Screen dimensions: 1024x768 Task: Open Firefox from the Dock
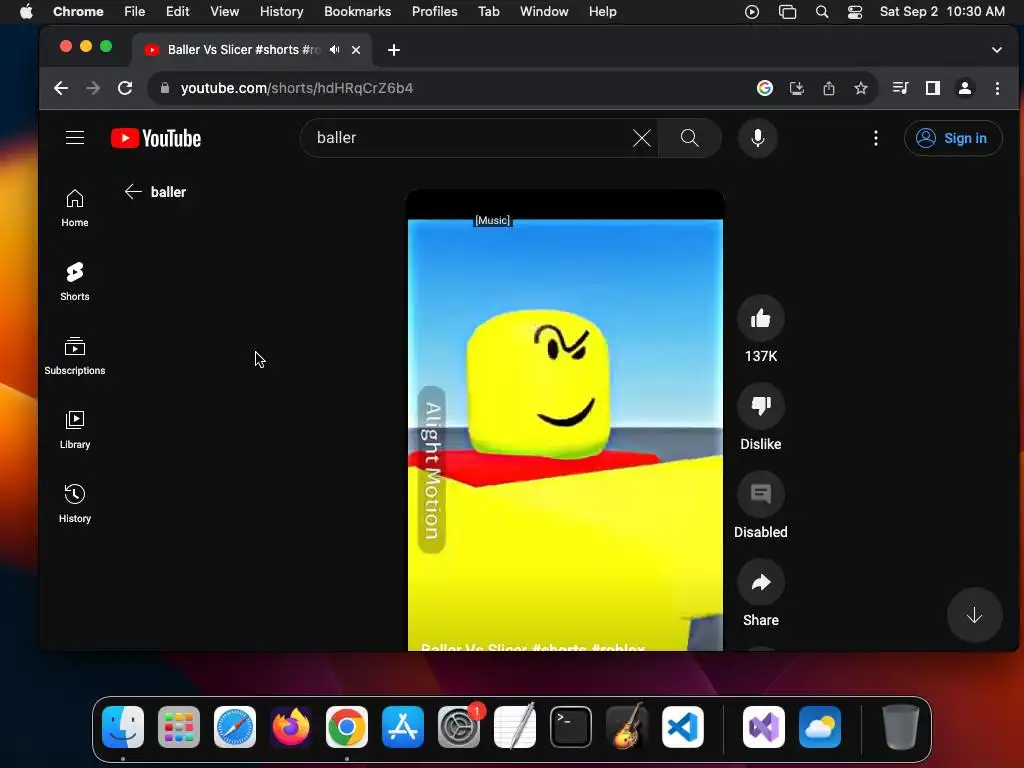[291, 727]
